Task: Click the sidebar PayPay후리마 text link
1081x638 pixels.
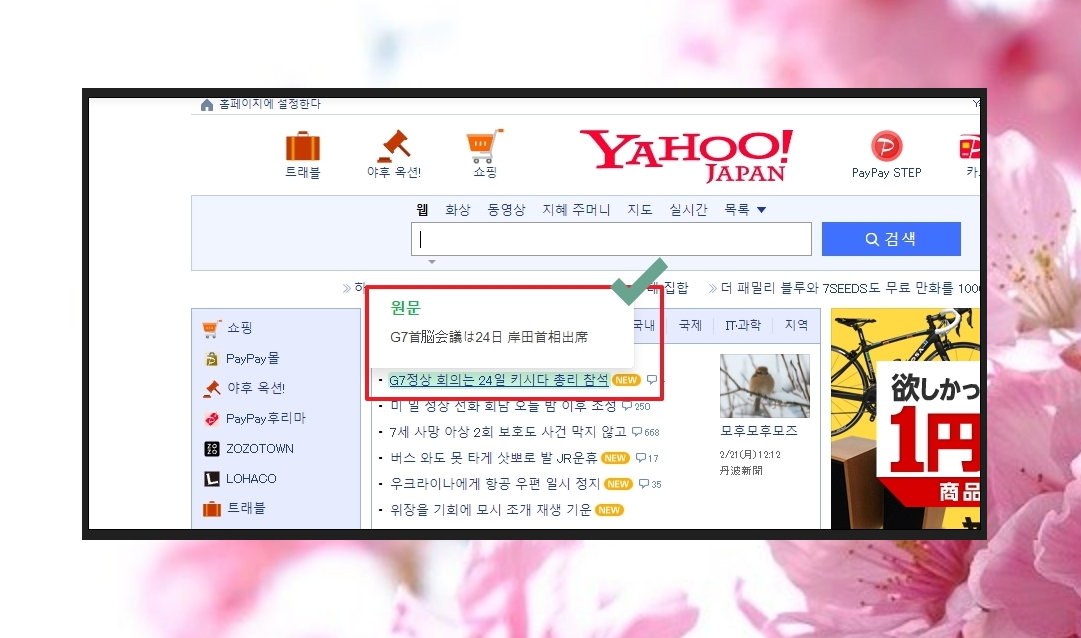Action: [265, 419]
